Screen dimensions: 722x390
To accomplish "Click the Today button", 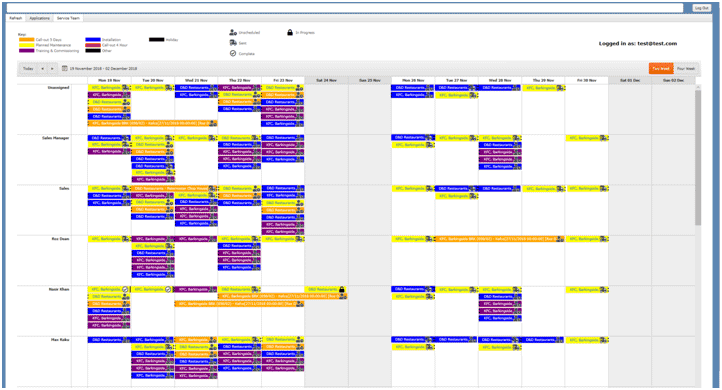I will 28,69.
